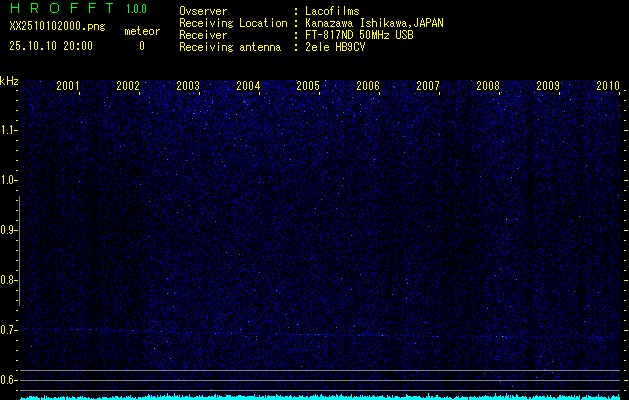Click the 1.1 frequency axis label
This screenshot has width=629, height=400.
pos(9,130)
